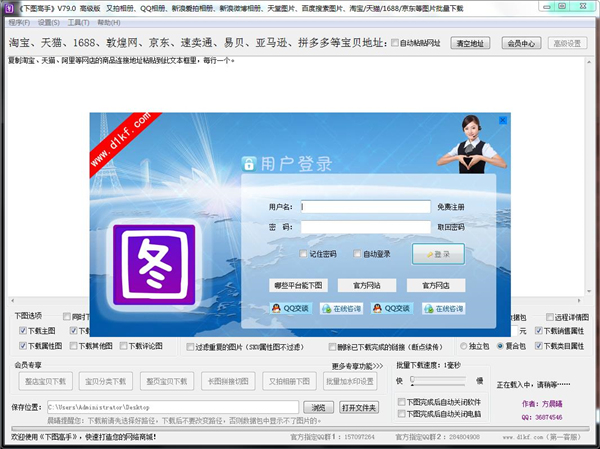Enable 过滤重复的图片 checkbox
The image size is (600, 449).
[x=190, y=347]
